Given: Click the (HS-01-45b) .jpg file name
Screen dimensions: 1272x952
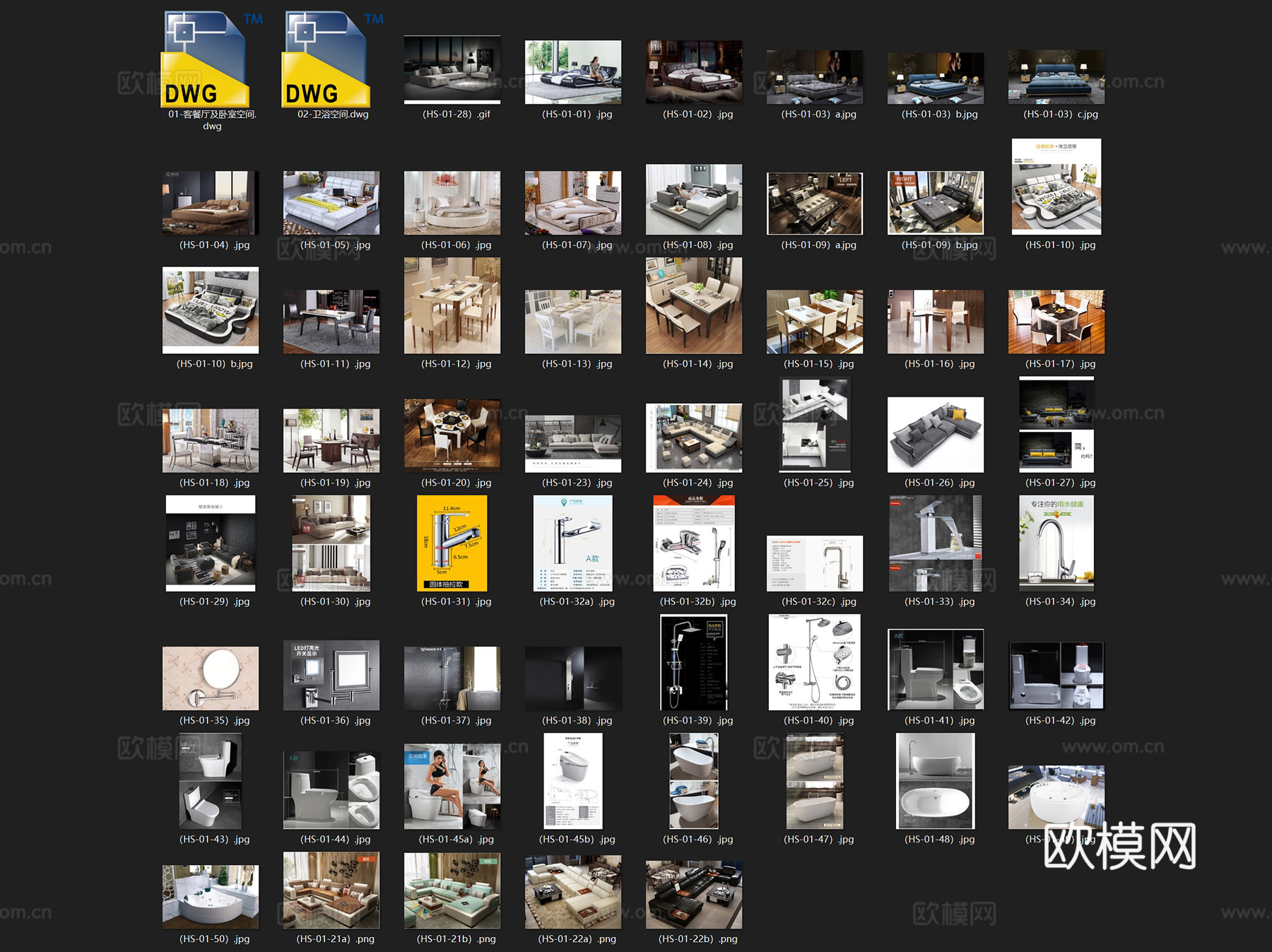Looking at the screenshot, I should 577,839.
